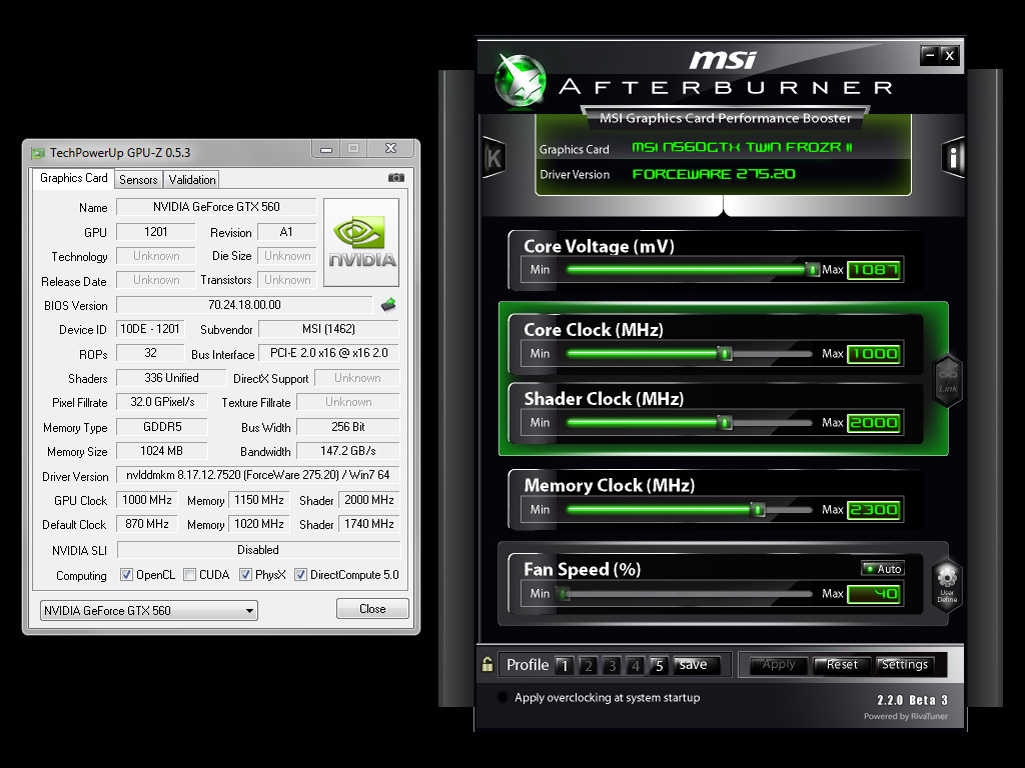Toggle the CUDA checkbox
The image size is (1025, 768).
click(190, 575)
